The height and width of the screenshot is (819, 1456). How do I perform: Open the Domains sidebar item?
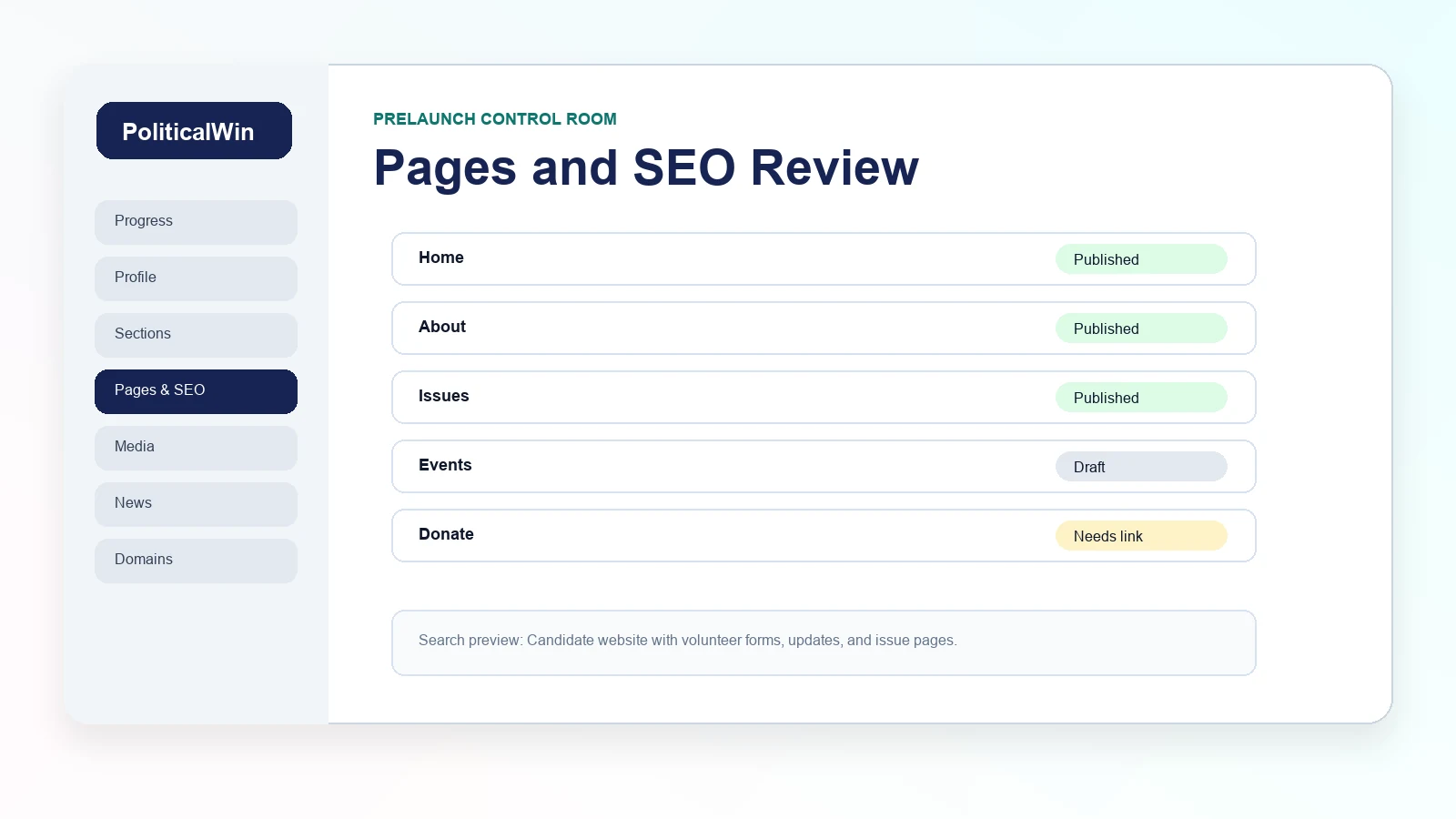click(x=196, y=561)
